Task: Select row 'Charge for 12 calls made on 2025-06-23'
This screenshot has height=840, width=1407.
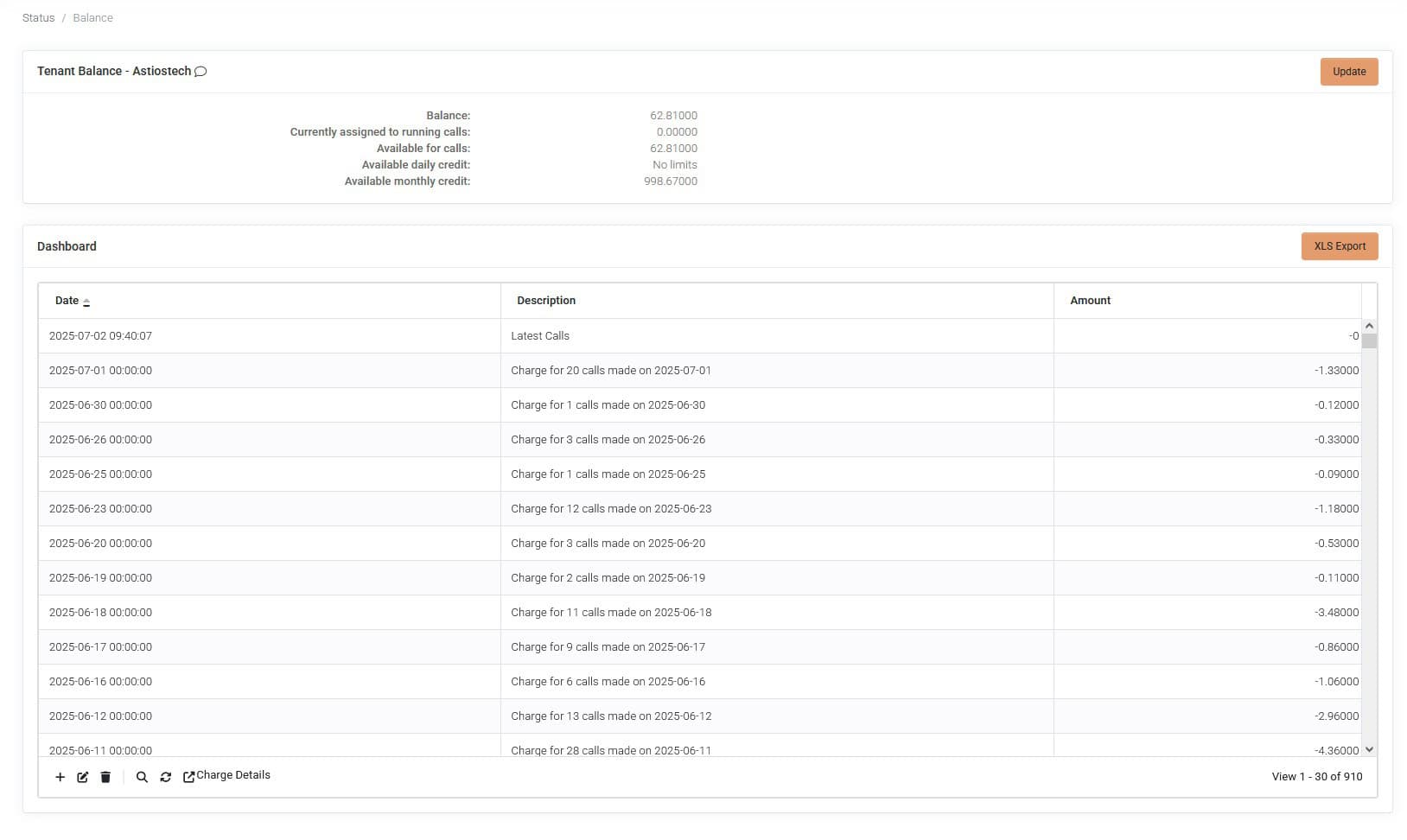Action: click(x=700, y=509)
